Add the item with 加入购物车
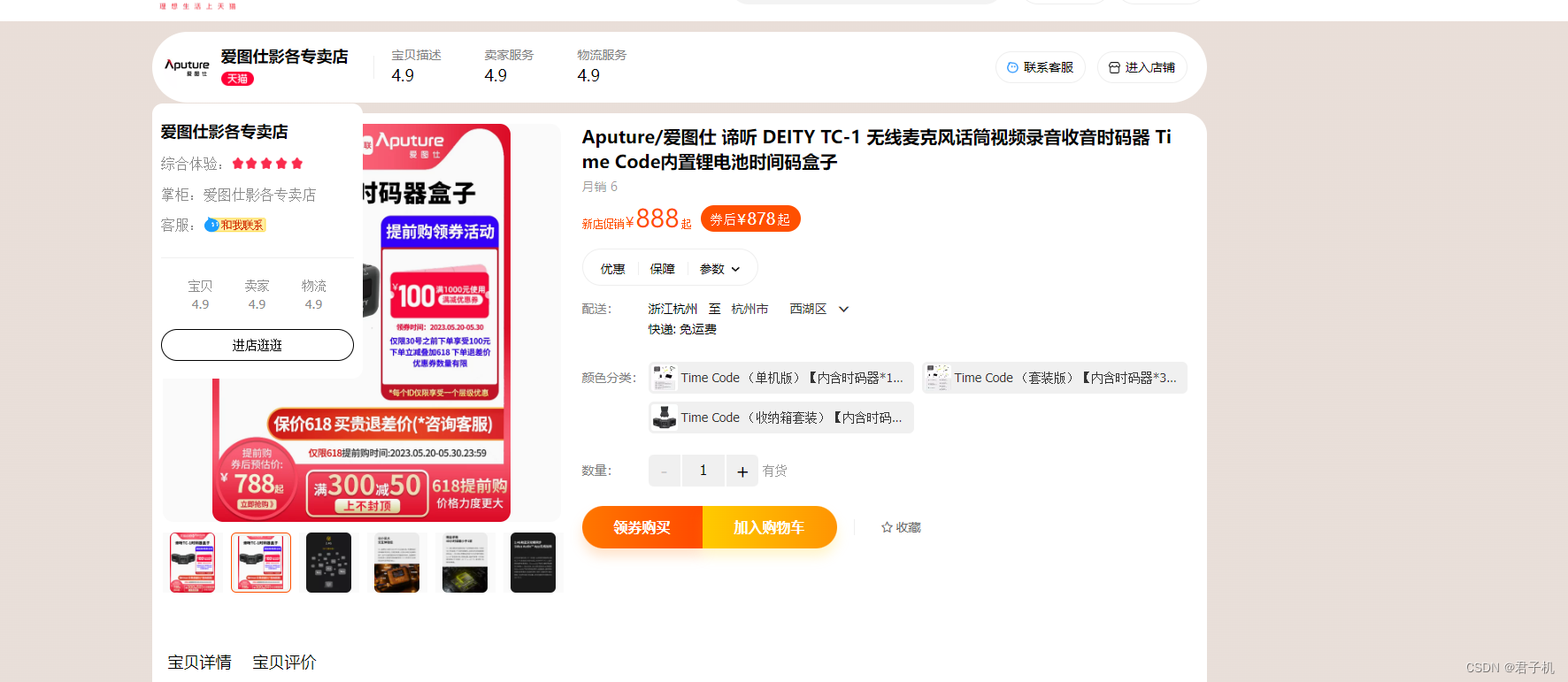 pos(770,527)
